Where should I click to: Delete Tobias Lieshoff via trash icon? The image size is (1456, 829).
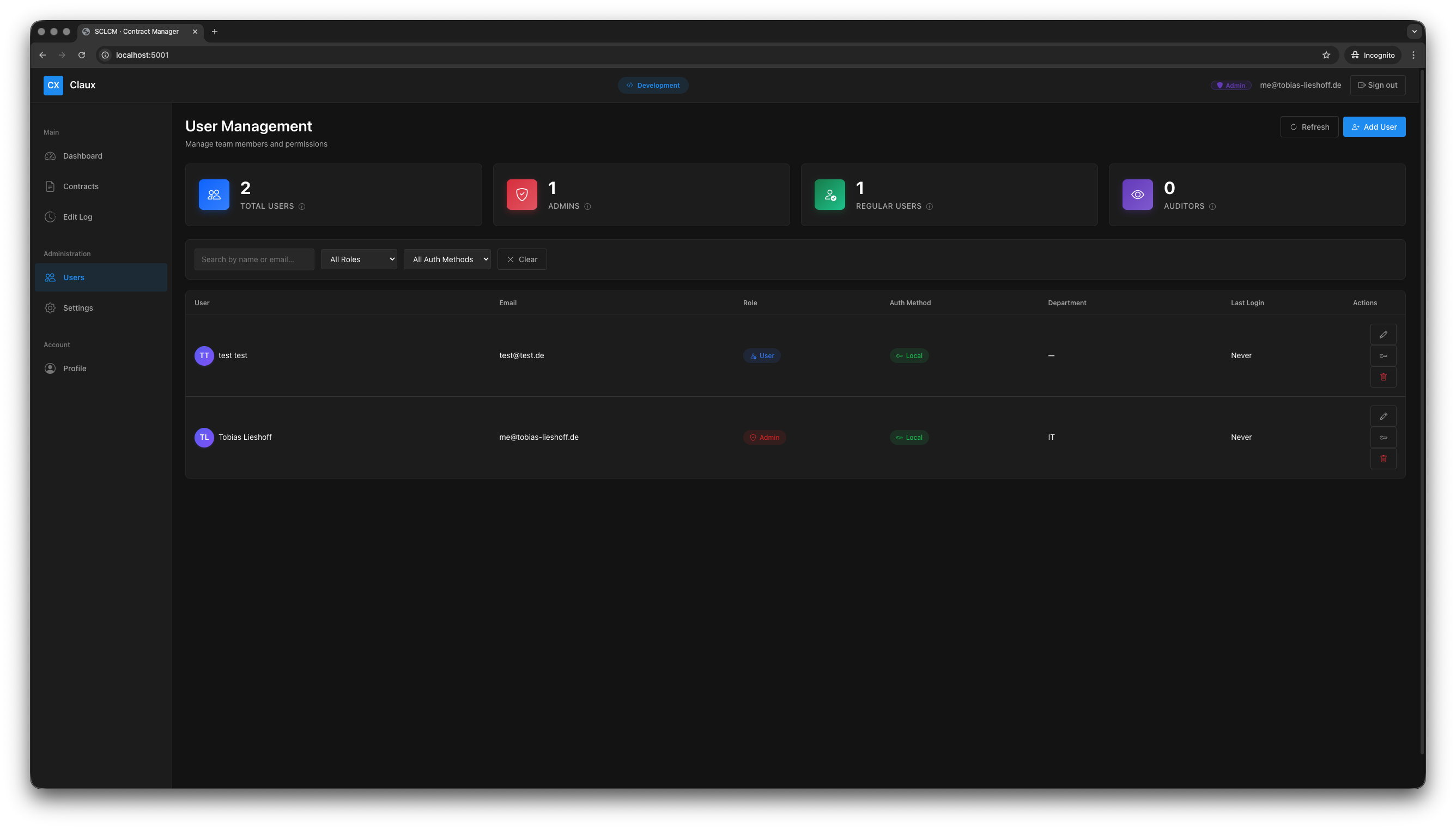[1383, 459]
